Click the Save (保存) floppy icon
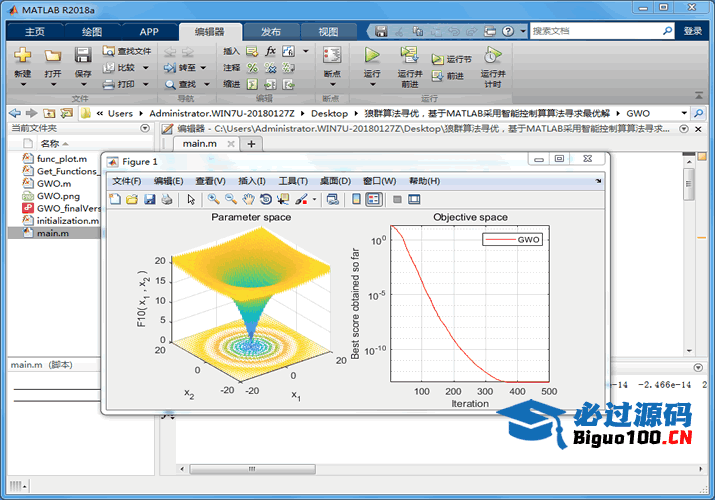 click(x=83, y=55)
